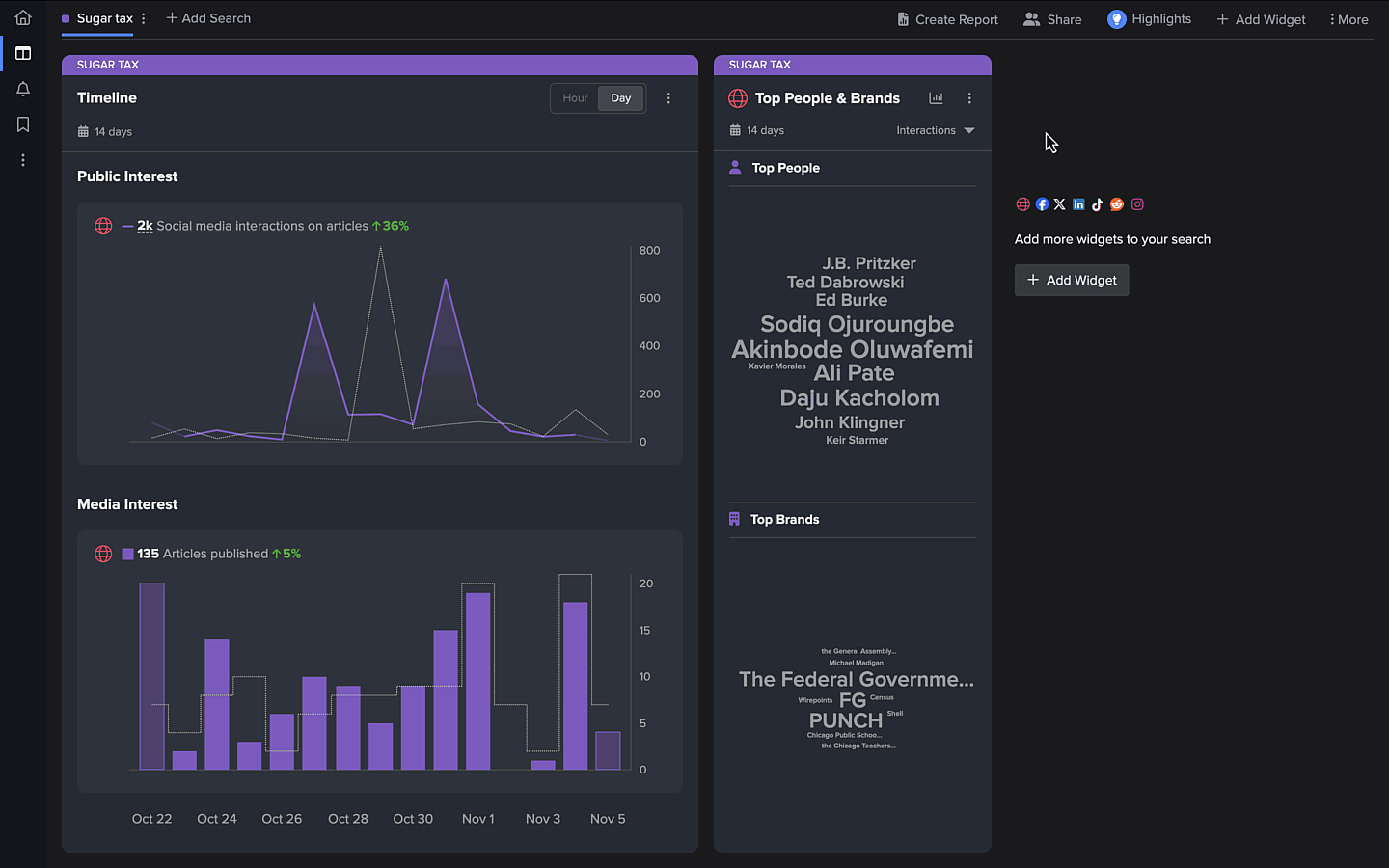Click the bookmark icon in the sidebar
Viewport: 1389px width, 868px height.
click(22, 123)
